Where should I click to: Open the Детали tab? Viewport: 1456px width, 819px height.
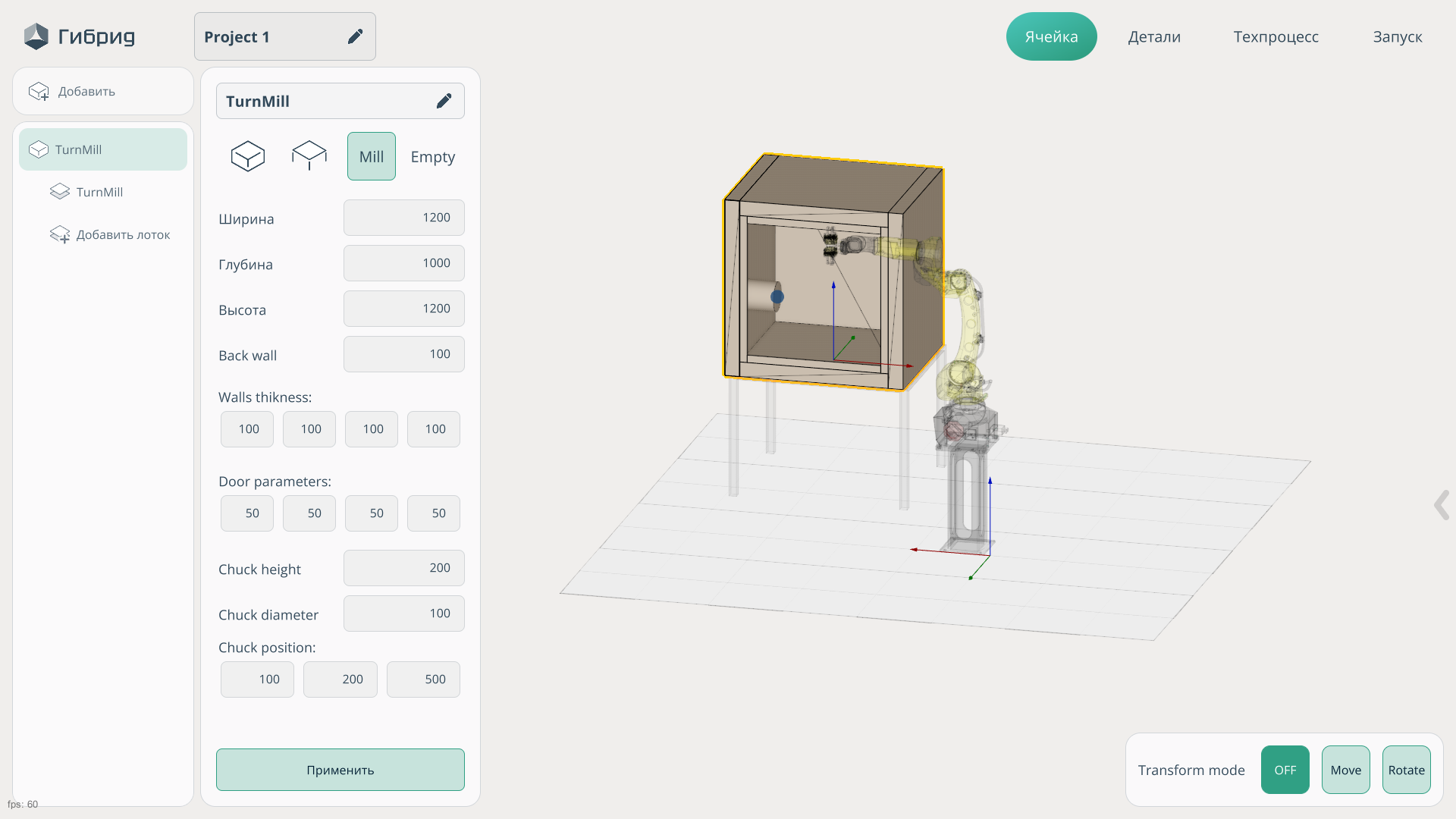pyautogui.click(x=1153, y=36)
